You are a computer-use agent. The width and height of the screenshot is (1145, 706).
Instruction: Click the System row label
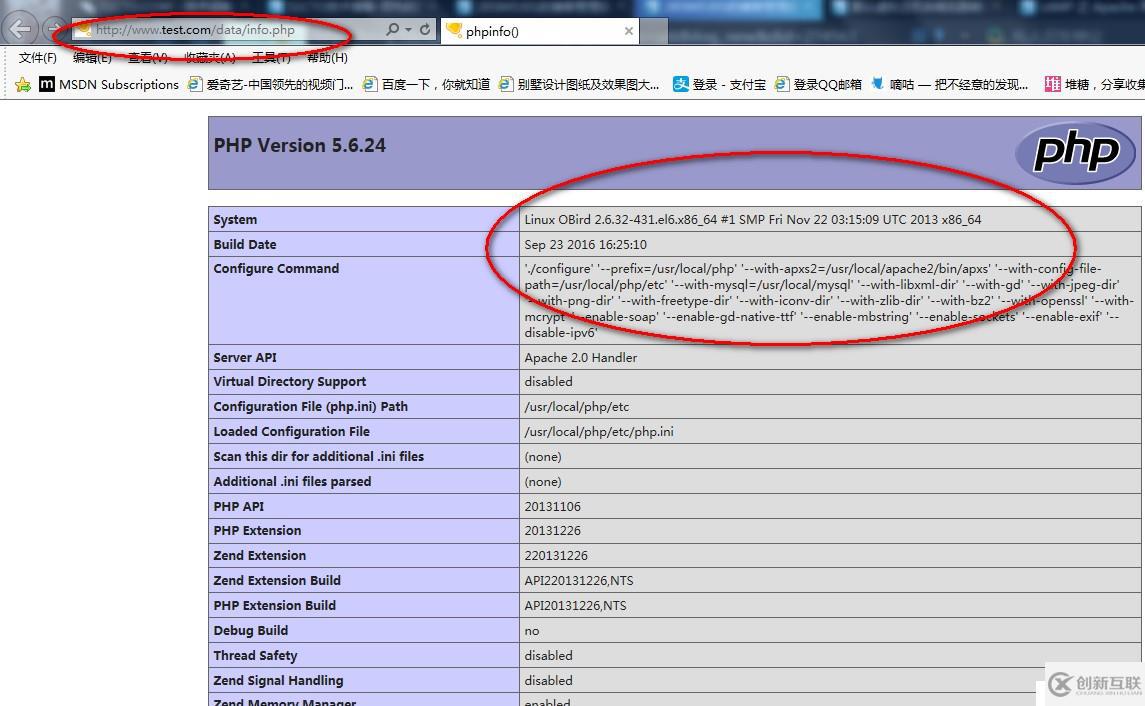click(235, 220)
